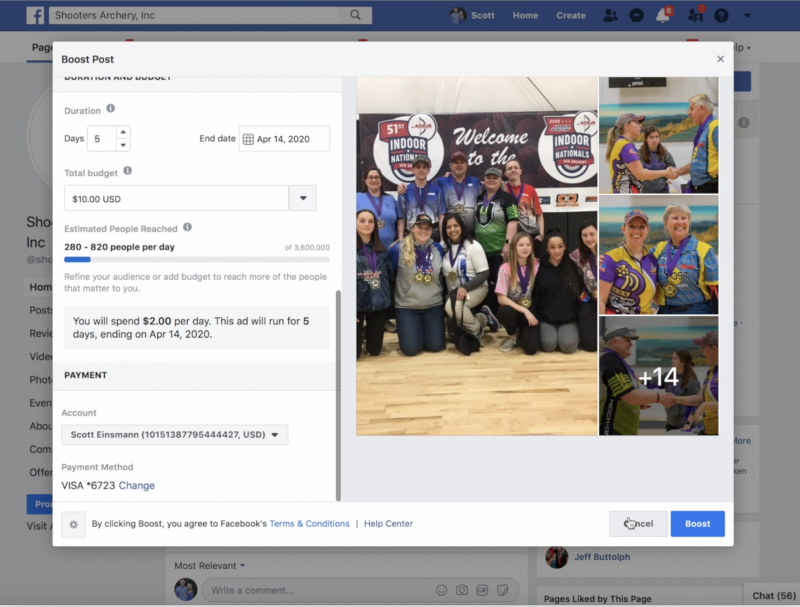Click the Estimated People Reached info icon
The width and height of the screenshot is (800, 607).
coord(187,227)
